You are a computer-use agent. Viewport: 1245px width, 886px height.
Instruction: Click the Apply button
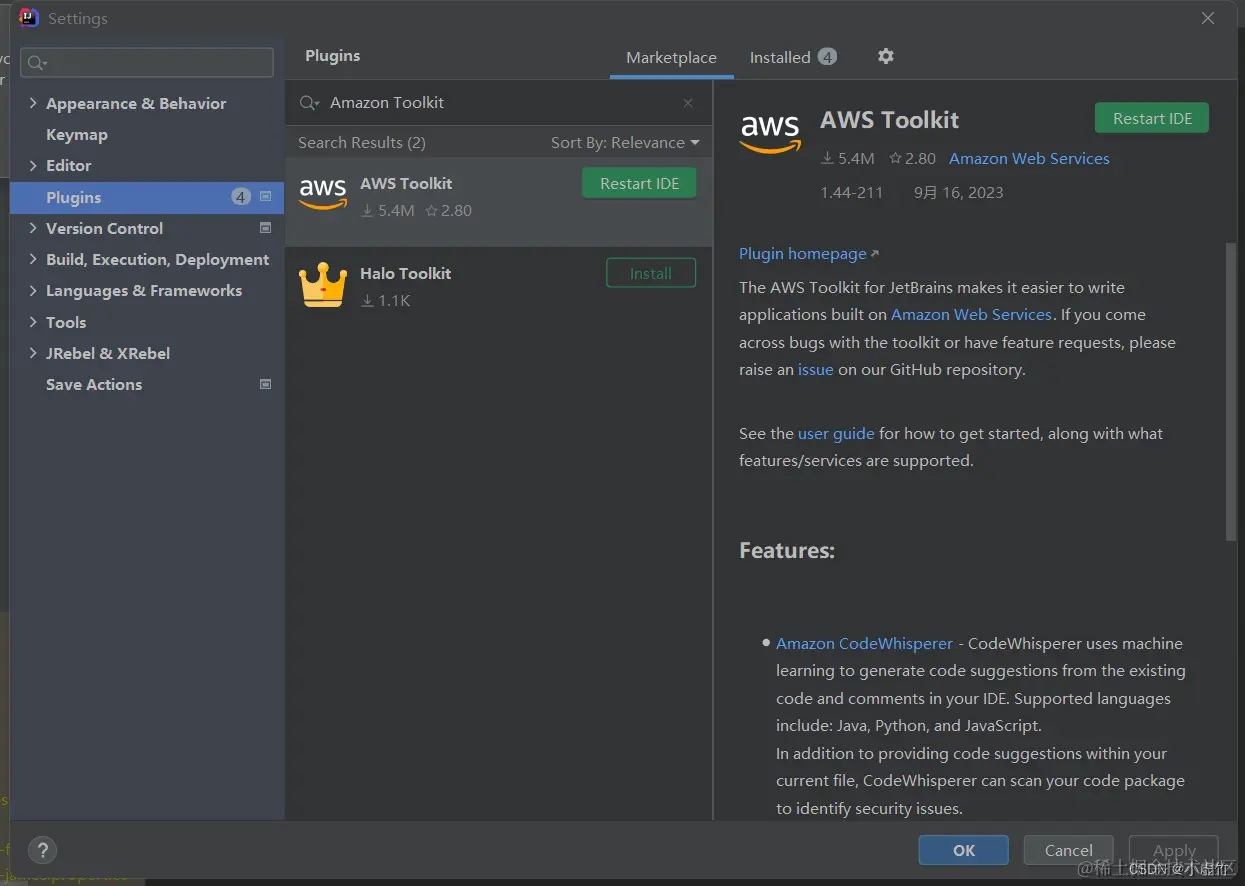tap(1174, 850)
